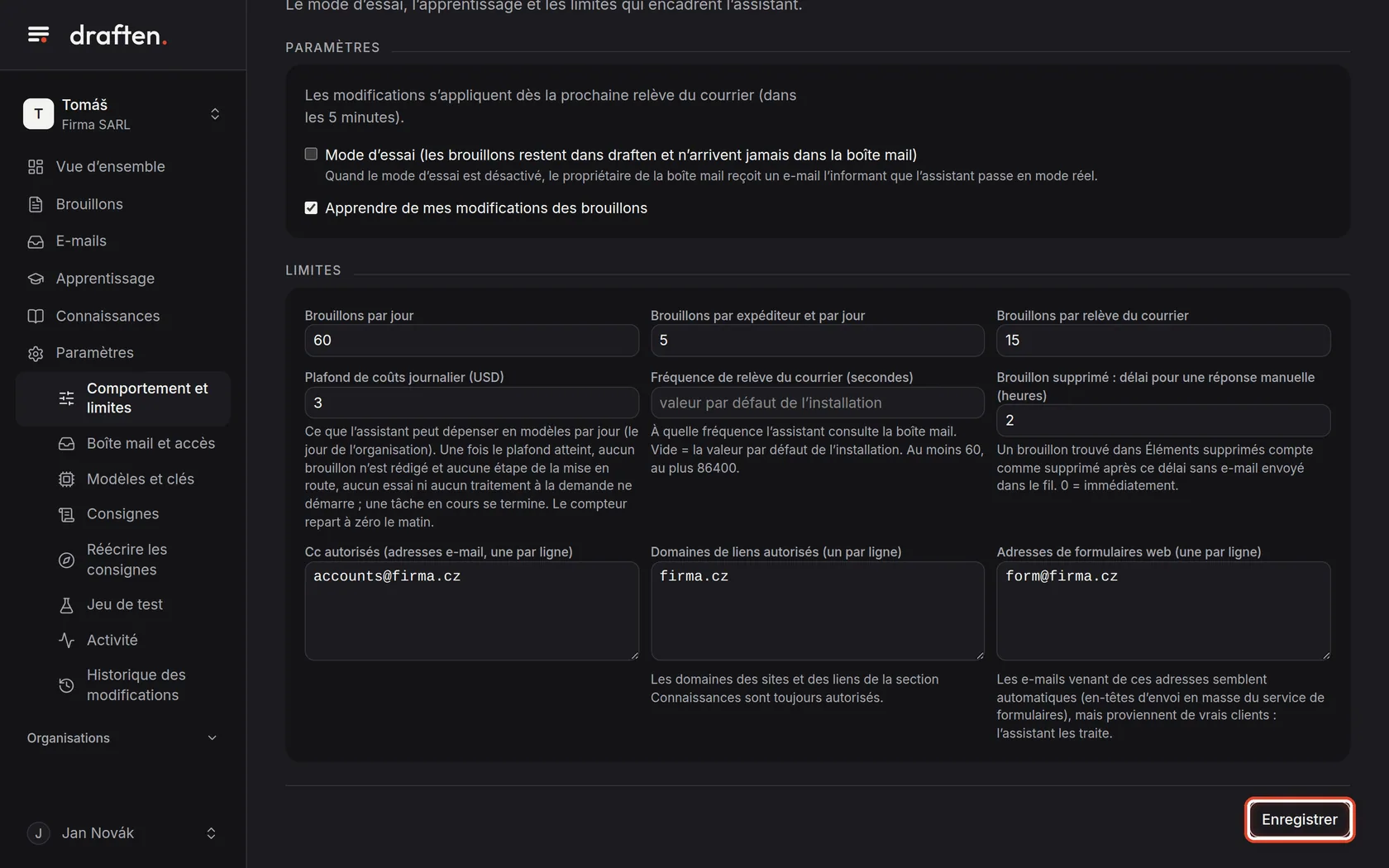Click the Cc autorisés text area
Image resolution: width=1389 pixels, height=868 pixels.
pyautogui.click(x=471, y=611)
